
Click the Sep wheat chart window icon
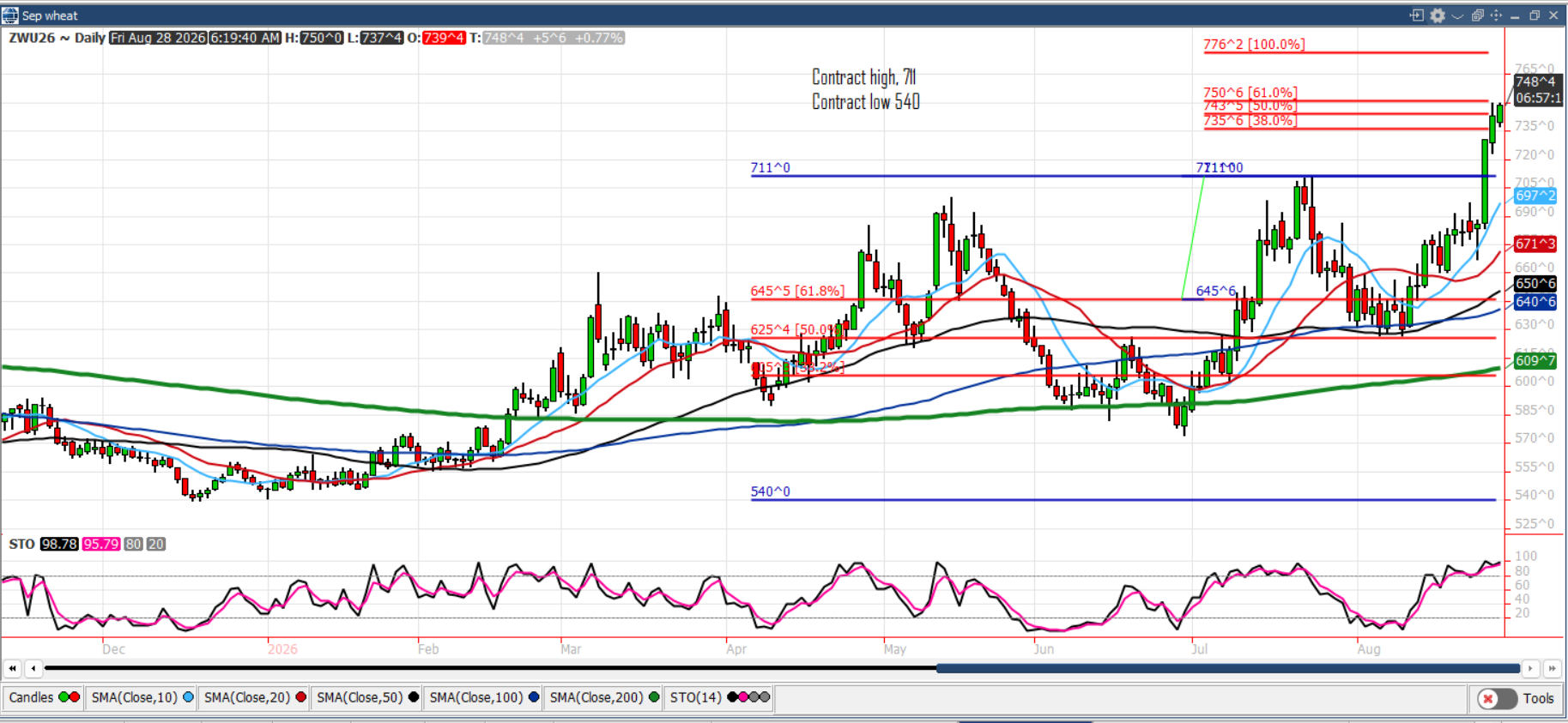pos(10,15)
